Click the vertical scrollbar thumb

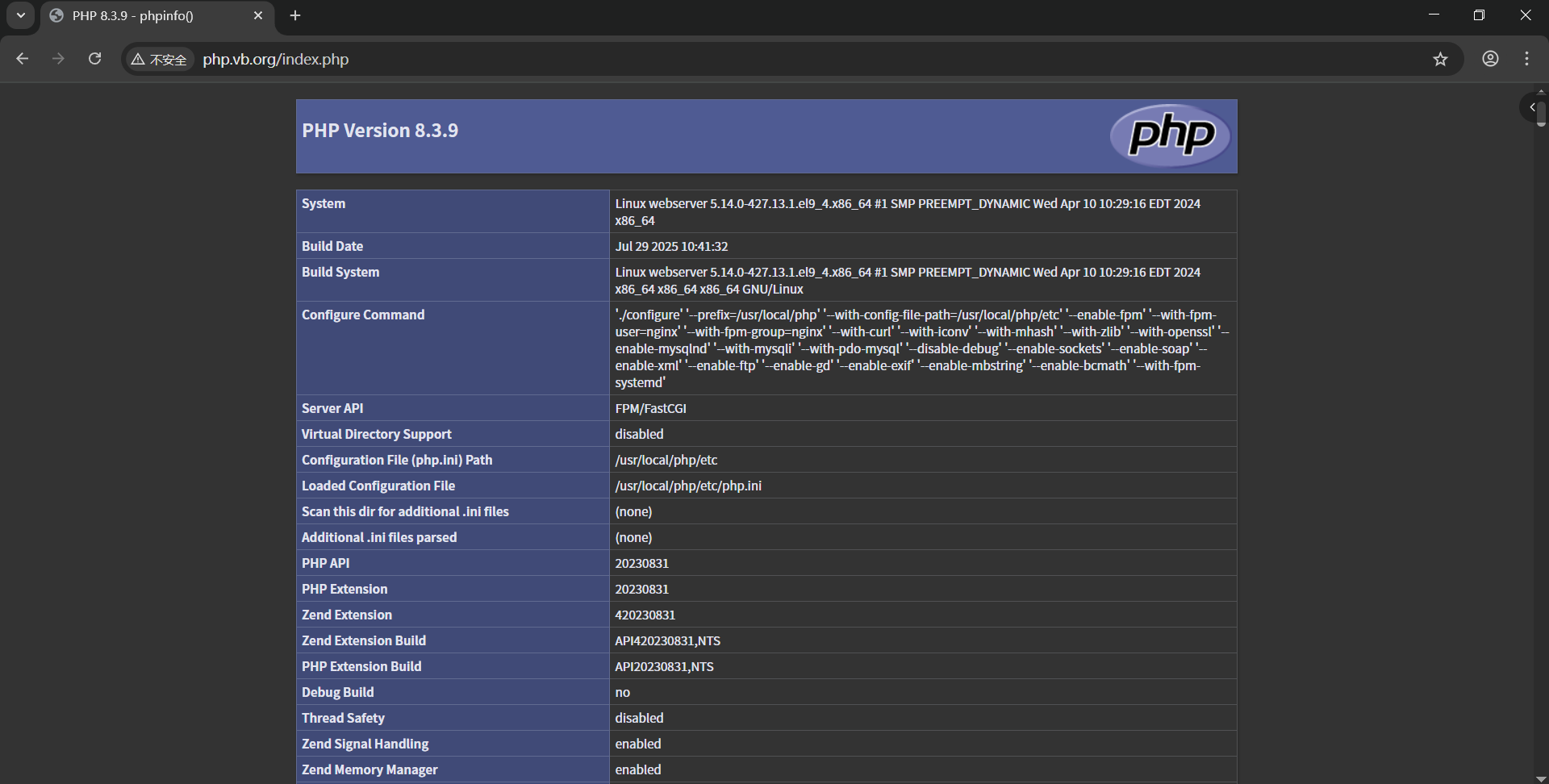tap(1541, 112)
